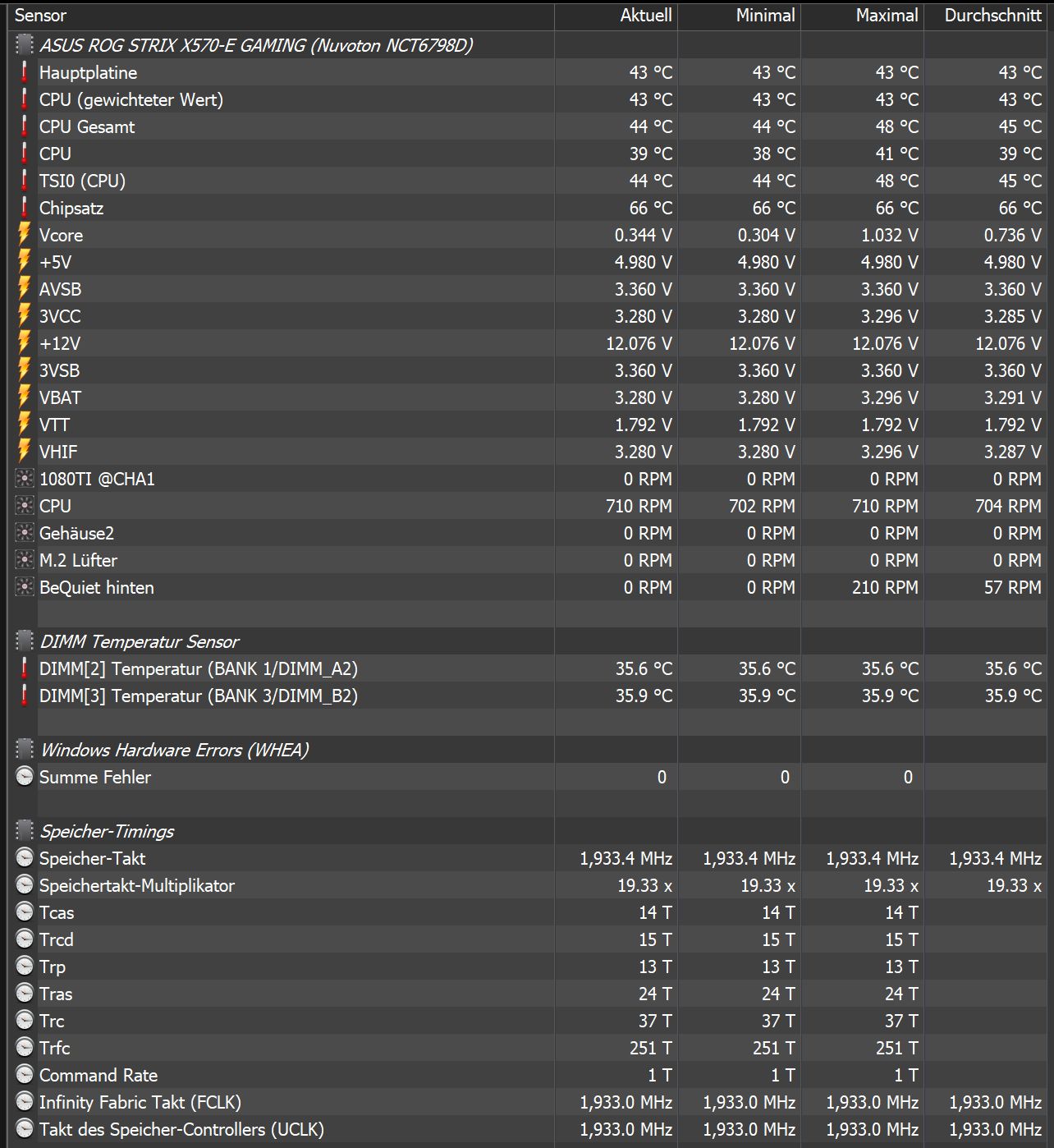Select Takt des Speicher-Controllers (UCLK) label
The height and width of the screenshot is (1148, 1054).
click(x=182, y=1129)
